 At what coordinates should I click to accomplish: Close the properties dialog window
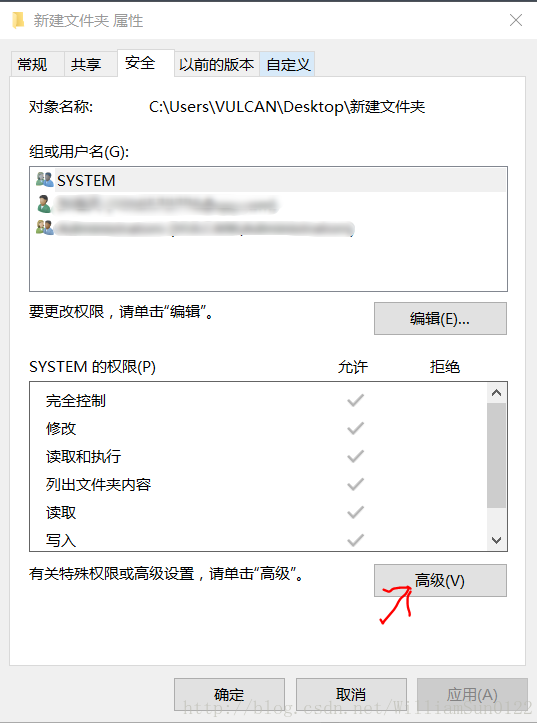516,20
